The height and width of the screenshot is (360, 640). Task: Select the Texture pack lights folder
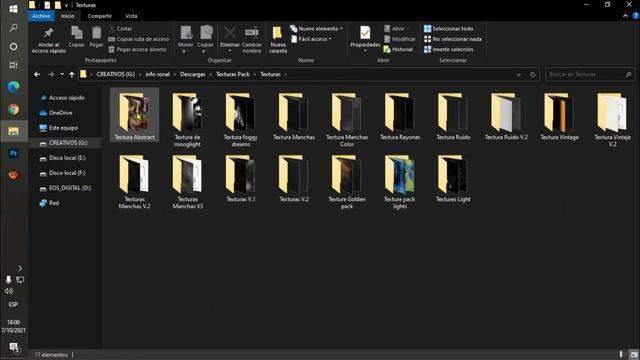click(400, 182)
